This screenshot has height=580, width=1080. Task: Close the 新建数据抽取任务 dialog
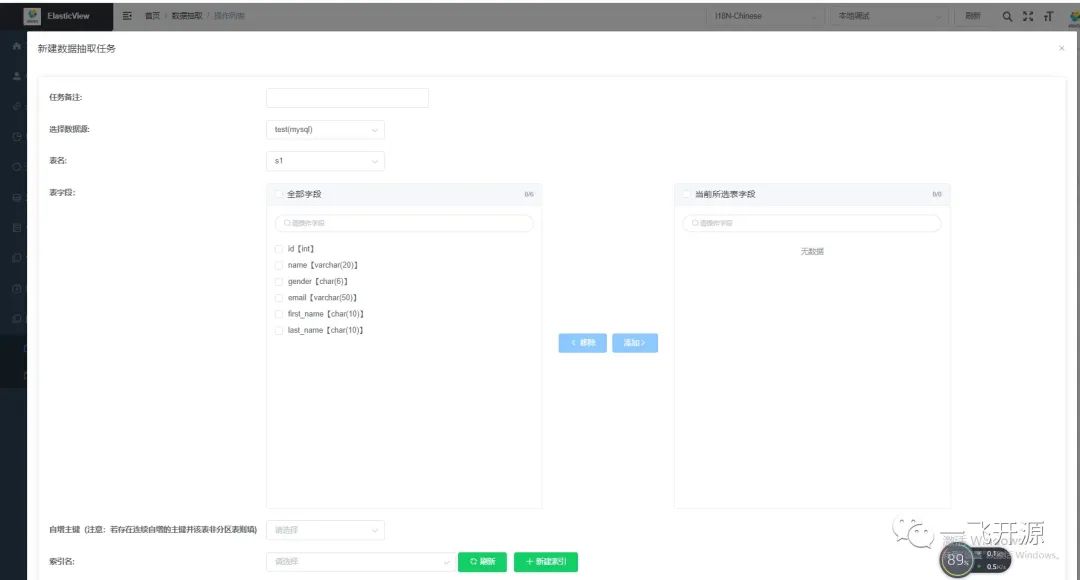[1061, 48]
